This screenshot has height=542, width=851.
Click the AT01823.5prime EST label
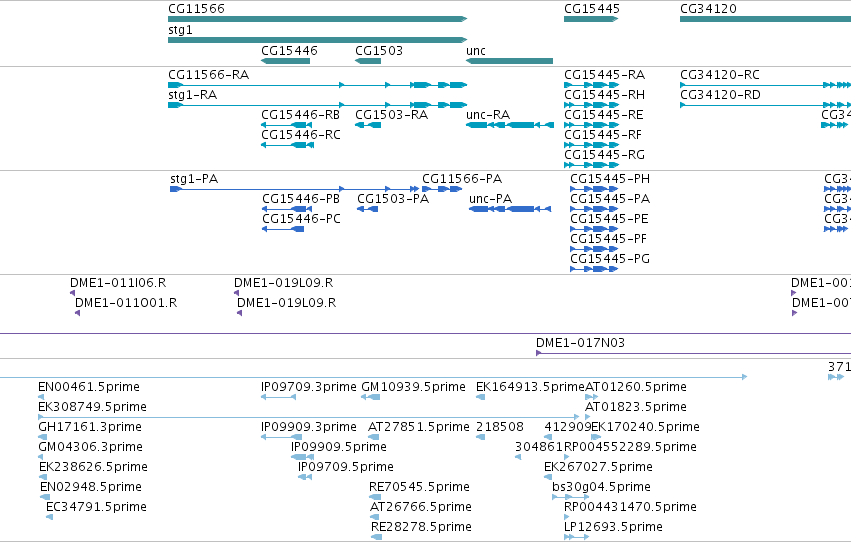(636, 407)
